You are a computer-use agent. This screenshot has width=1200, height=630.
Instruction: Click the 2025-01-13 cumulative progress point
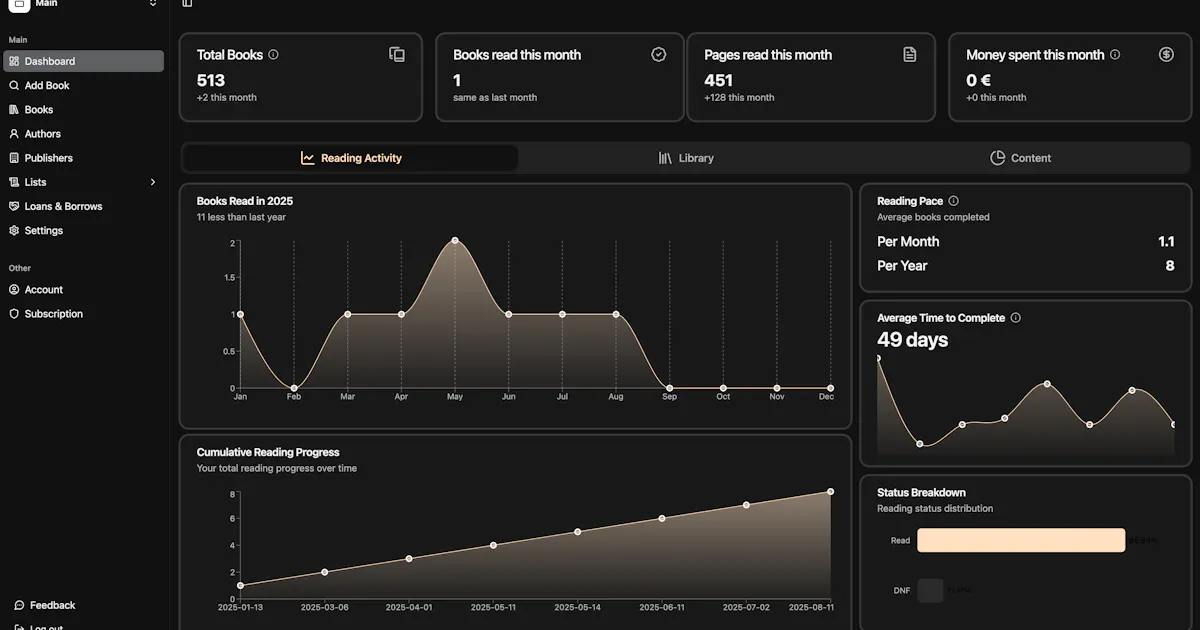[240, 586]
